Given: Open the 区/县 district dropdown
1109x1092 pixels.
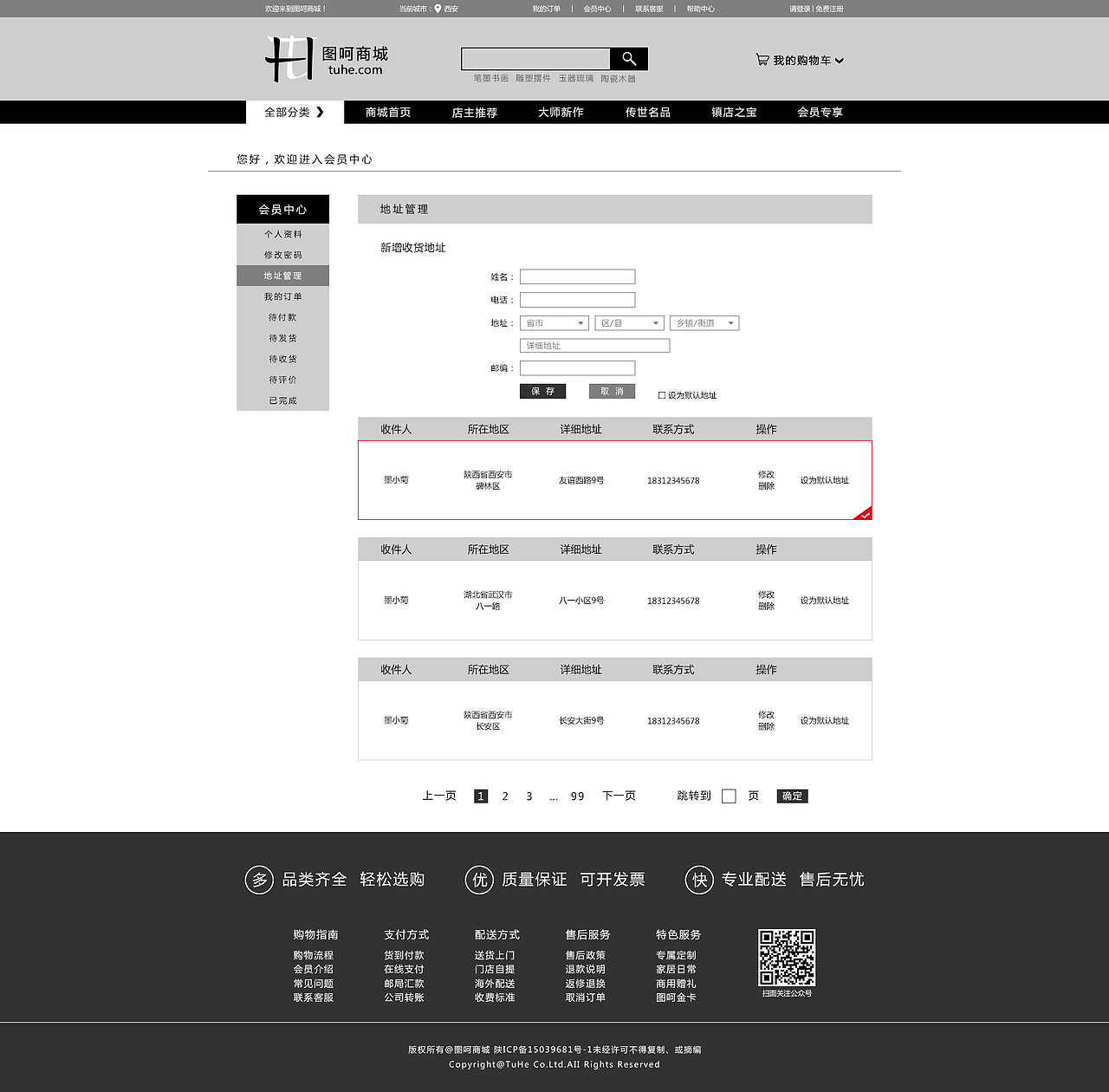Looking at the screenshot, I should (629, 322).
